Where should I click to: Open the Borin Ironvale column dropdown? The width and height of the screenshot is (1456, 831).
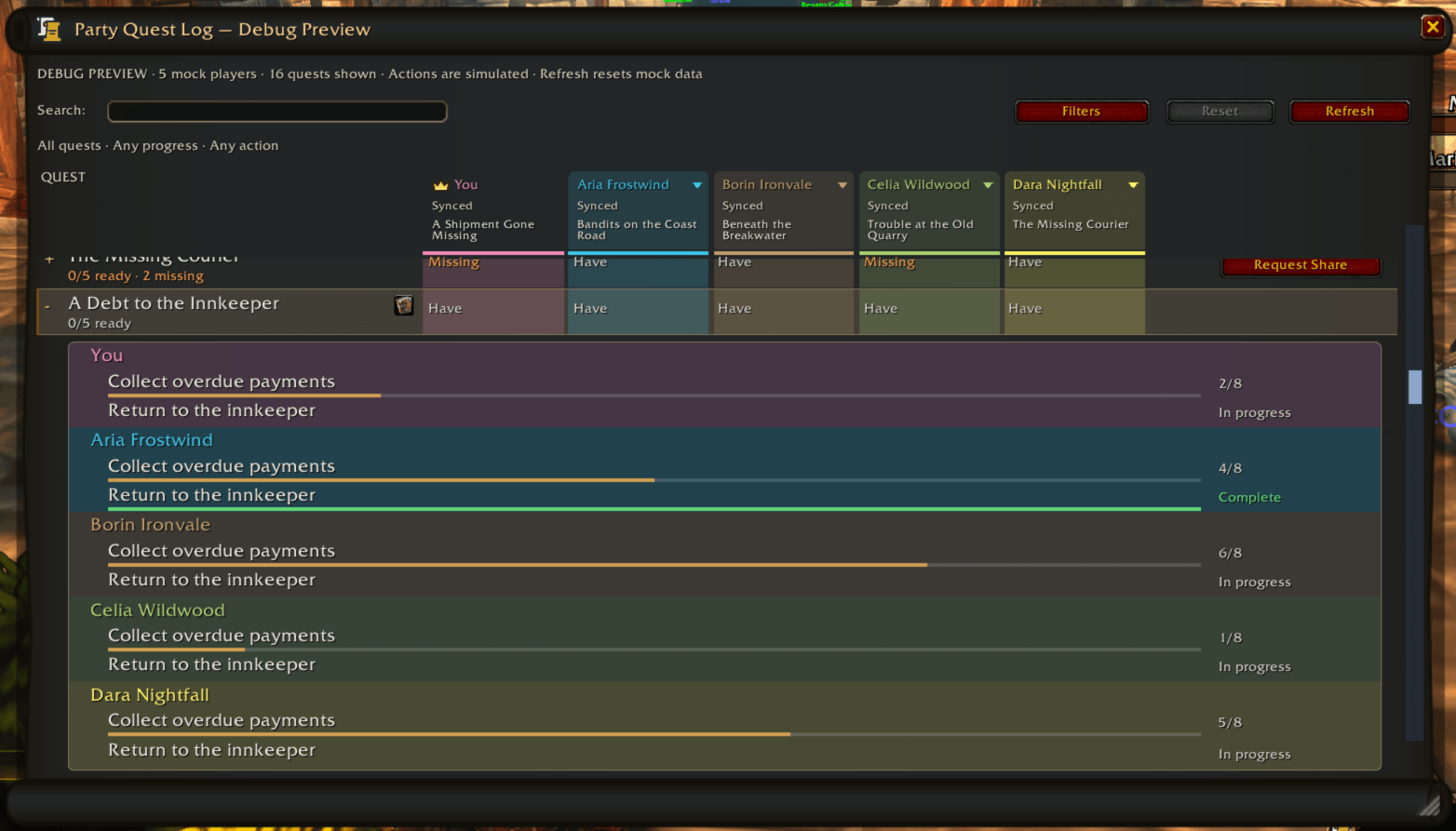pyautogui.click(x=843, y=185)
